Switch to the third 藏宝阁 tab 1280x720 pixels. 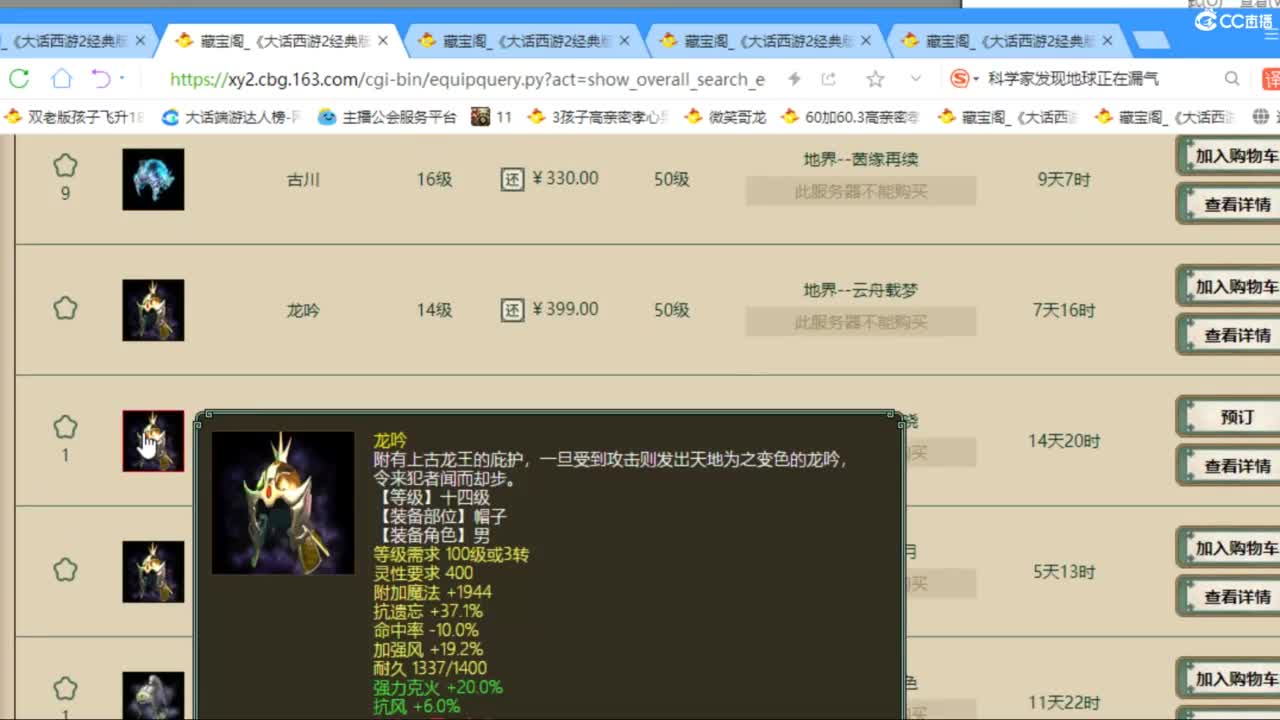[525, 41]
